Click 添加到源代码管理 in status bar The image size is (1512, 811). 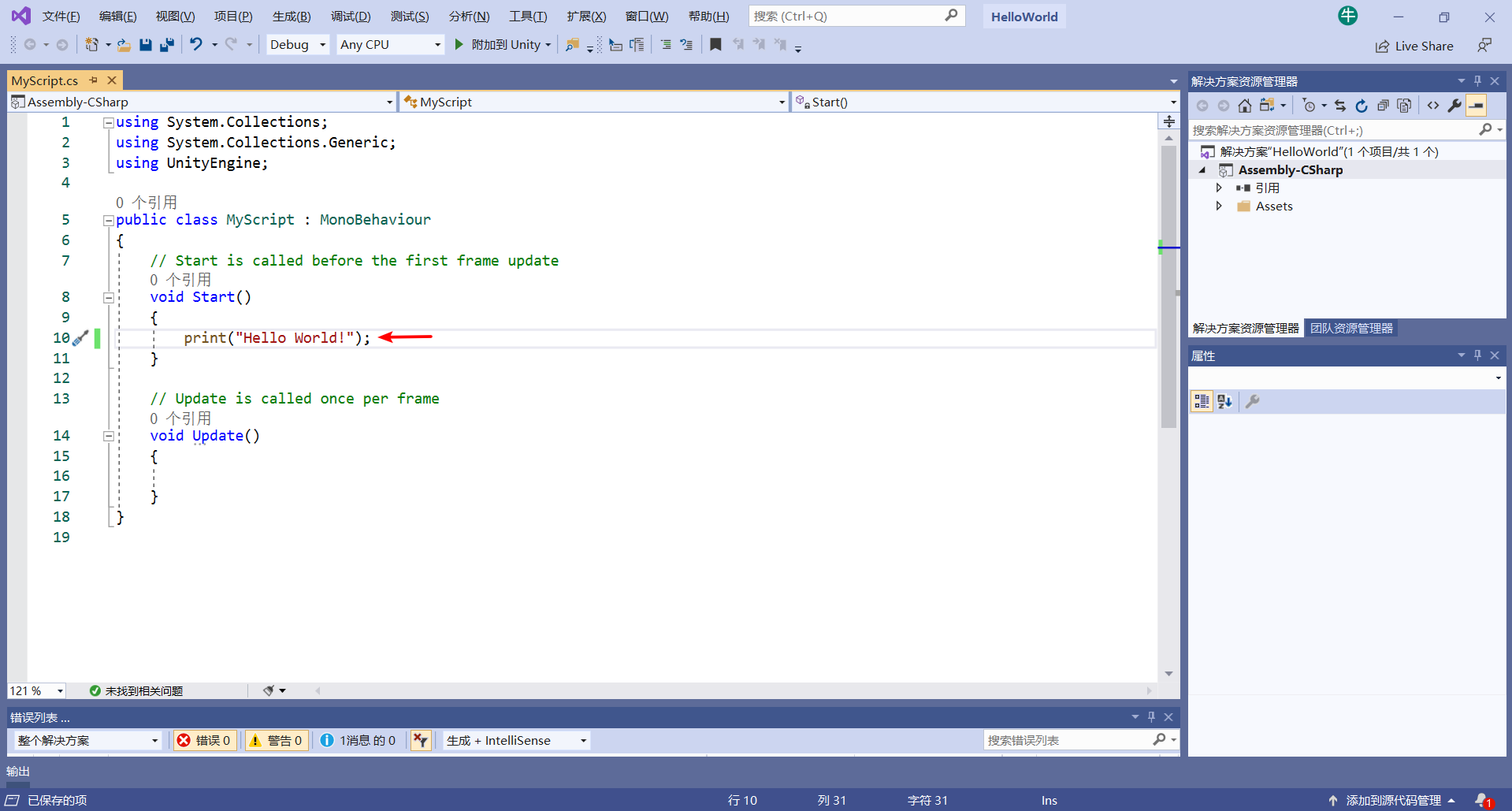1393,800
